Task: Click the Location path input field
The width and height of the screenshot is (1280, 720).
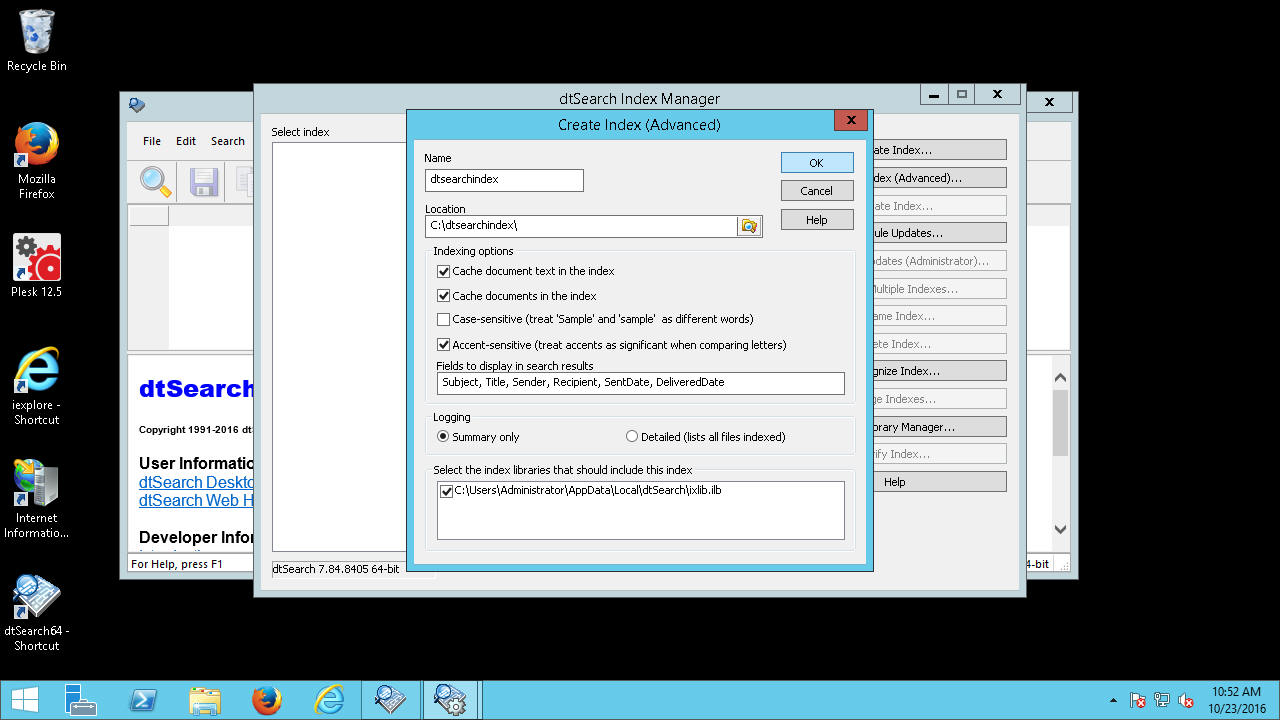Action: [581, 226]
